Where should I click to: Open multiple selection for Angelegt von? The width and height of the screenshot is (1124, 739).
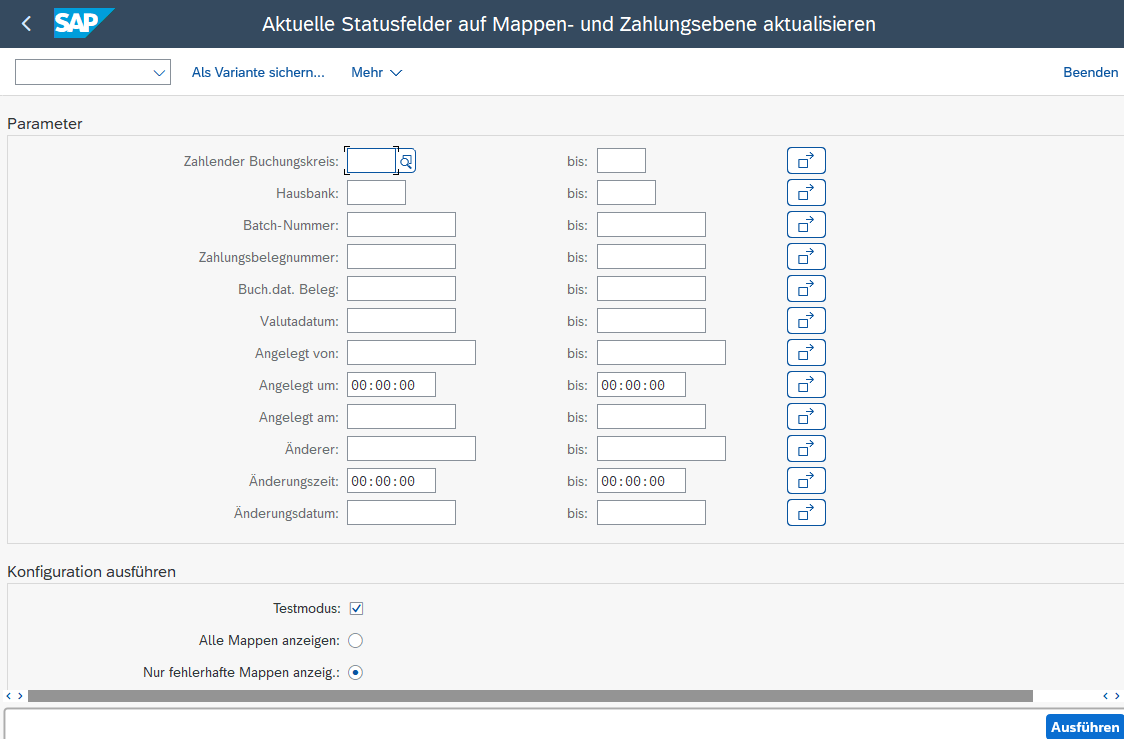coord(806,353)
